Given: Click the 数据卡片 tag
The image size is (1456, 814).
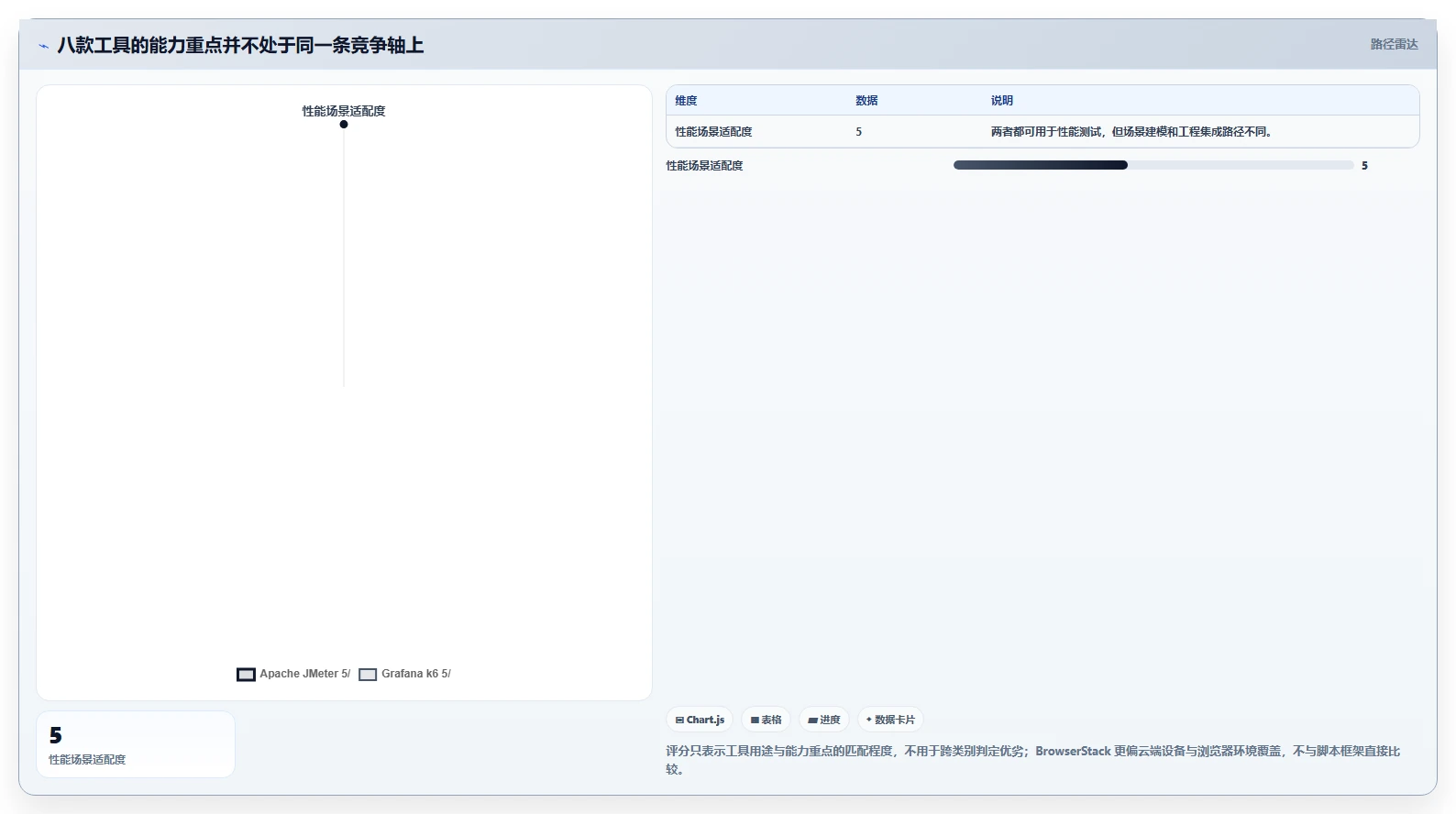Looking at the screenshot, I should pos(890,720).
